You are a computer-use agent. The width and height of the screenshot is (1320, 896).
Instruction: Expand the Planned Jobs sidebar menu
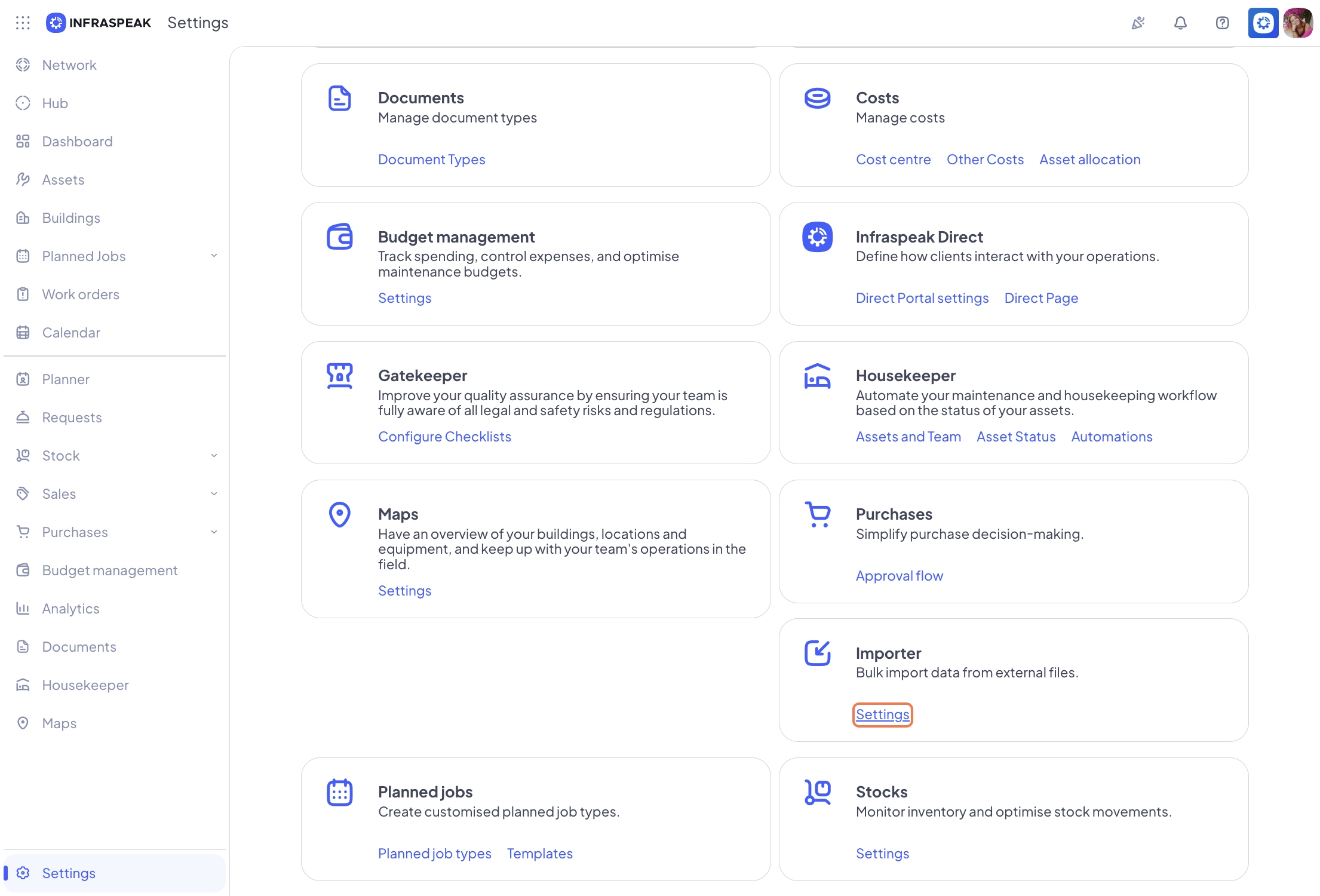tap(214, 256)
